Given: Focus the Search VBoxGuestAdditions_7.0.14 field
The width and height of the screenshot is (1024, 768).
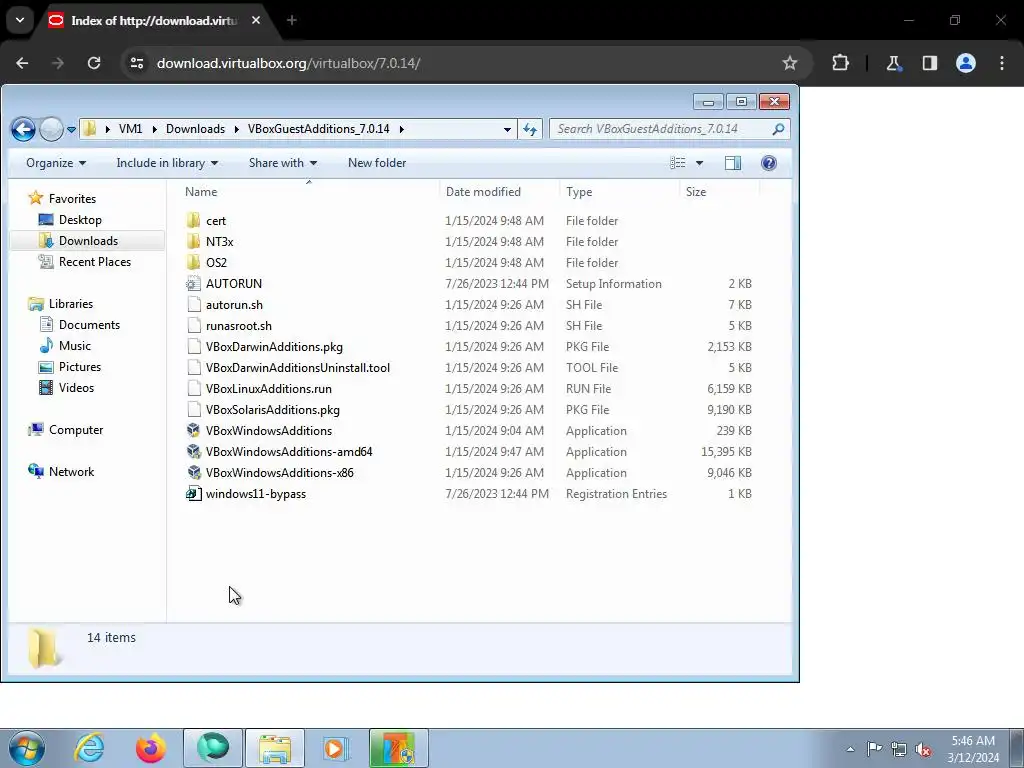Looking at the screenshot, I should pyautogui.click(x=669, y=129).
